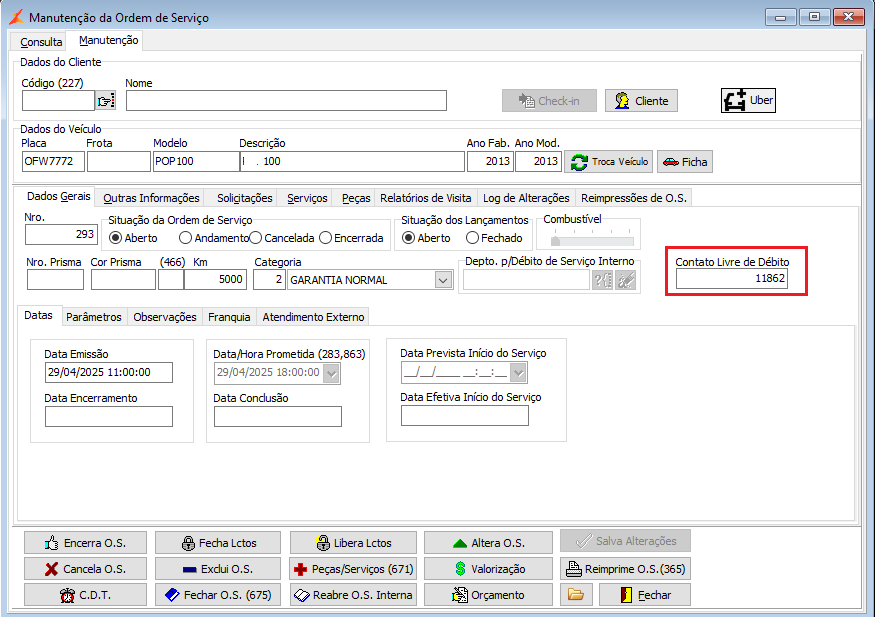Open the Solicitações tab
The height and width of the screenshot is (617, 877).
[244, 198]
